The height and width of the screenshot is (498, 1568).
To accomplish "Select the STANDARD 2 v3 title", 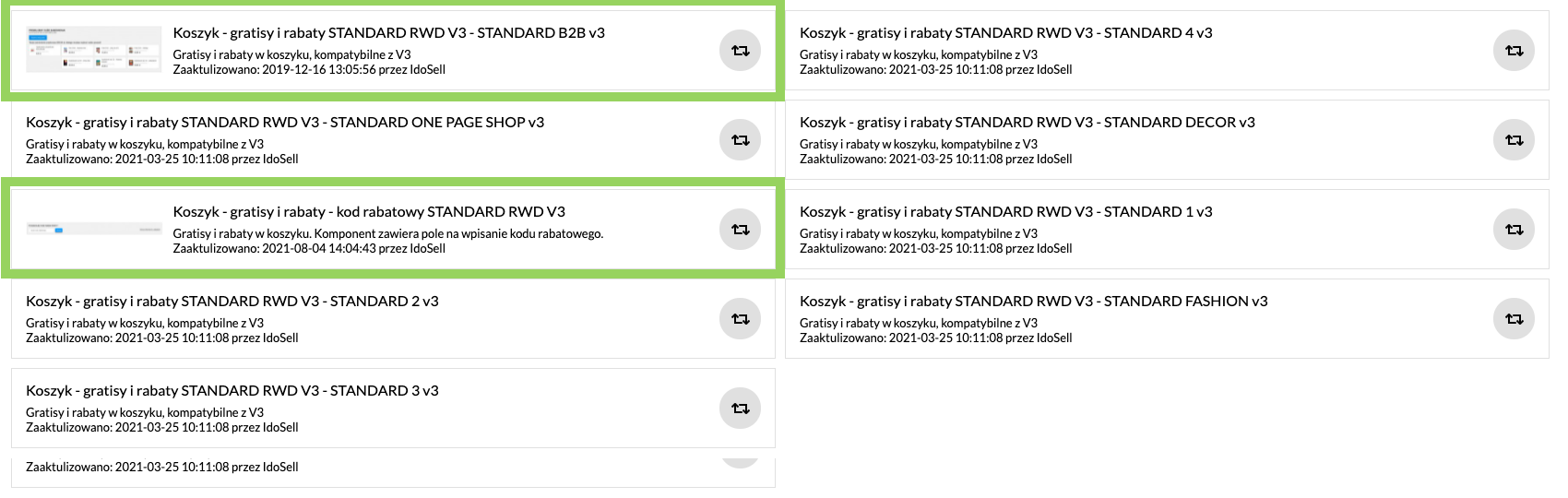I will pos(232,301).
